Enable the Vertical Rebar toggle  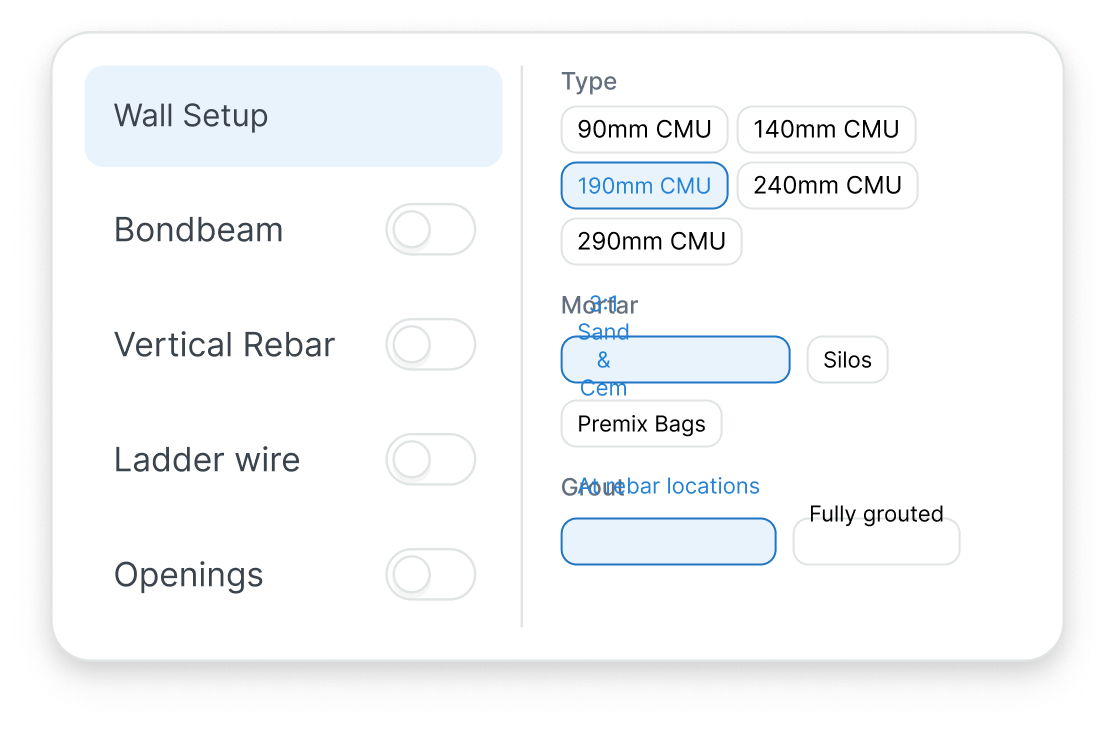[x=430, y=344]
